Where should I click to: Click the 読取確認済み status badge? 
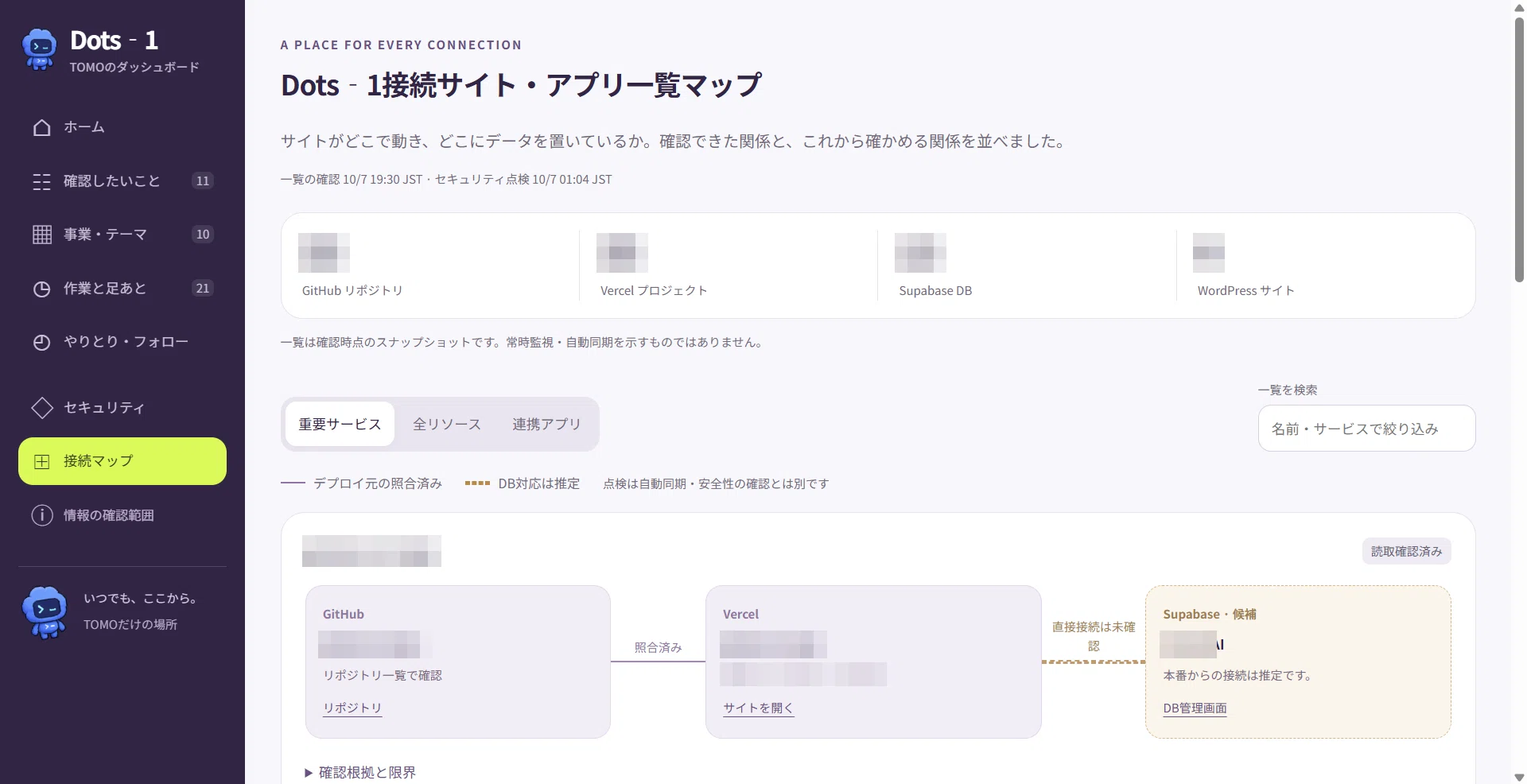click(x=1406, y=551)
